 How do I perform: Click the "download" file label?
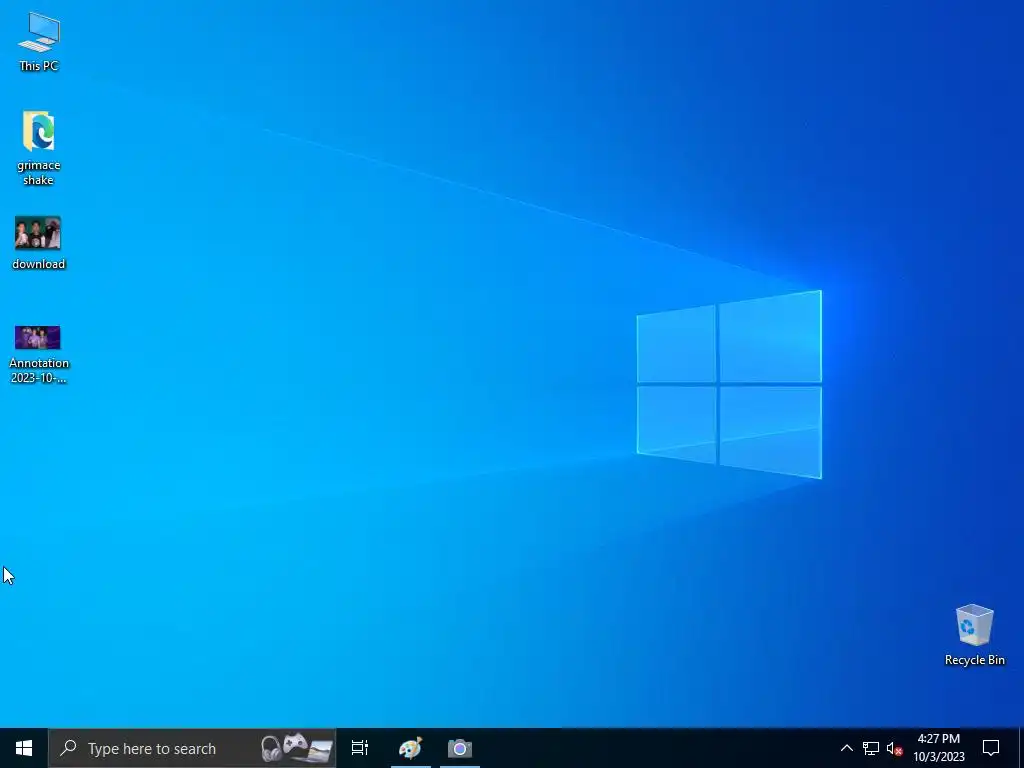tap(39, 264)
